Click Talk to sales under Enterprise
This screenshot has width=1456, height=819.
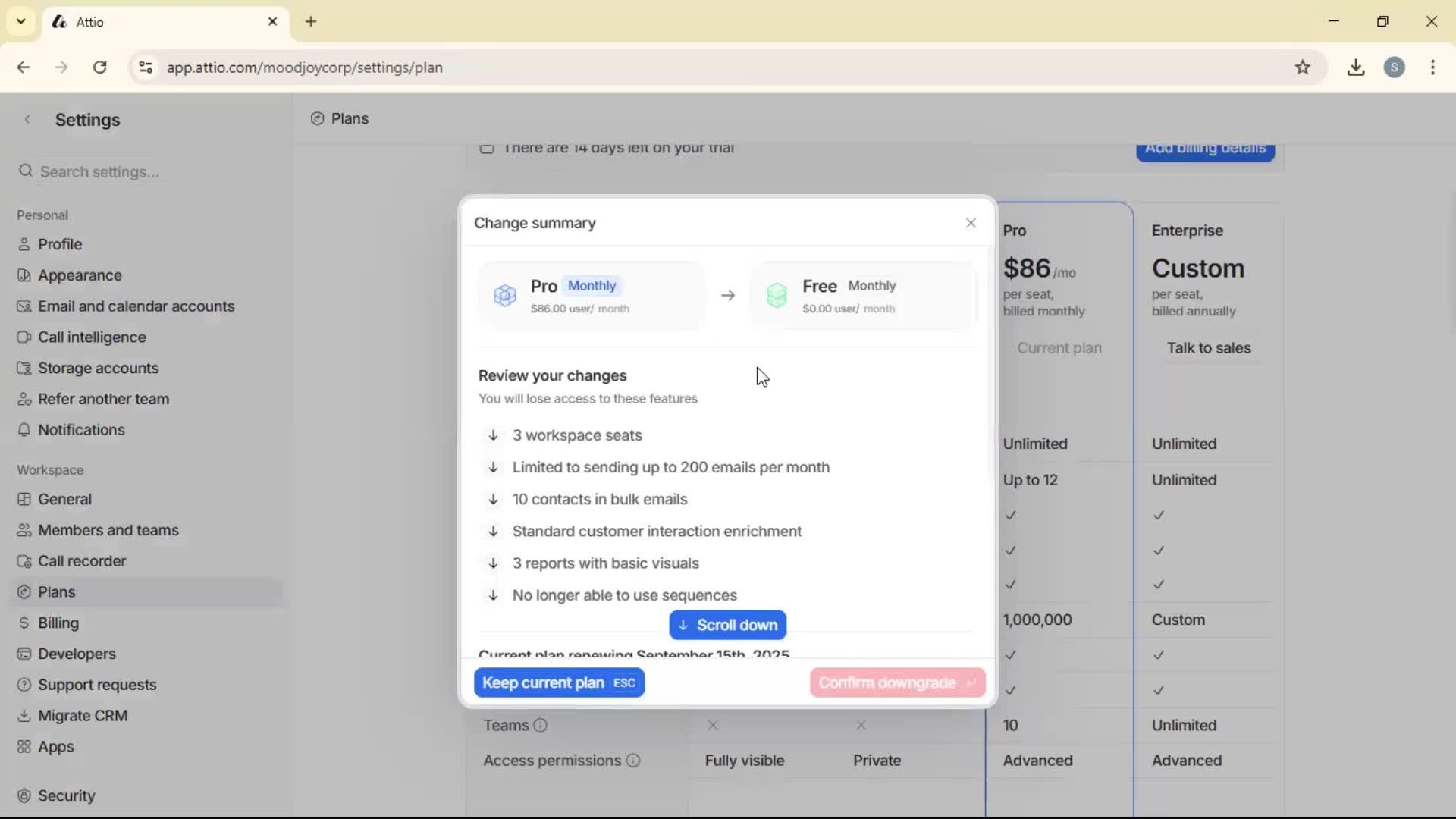coord(1209,348)
